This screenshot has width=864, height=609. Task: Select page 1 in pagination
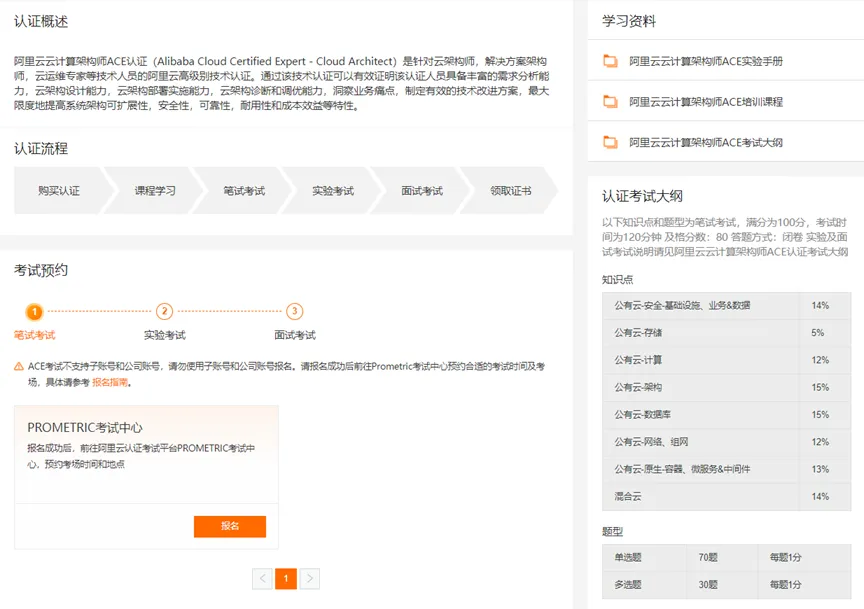[286, 579]
